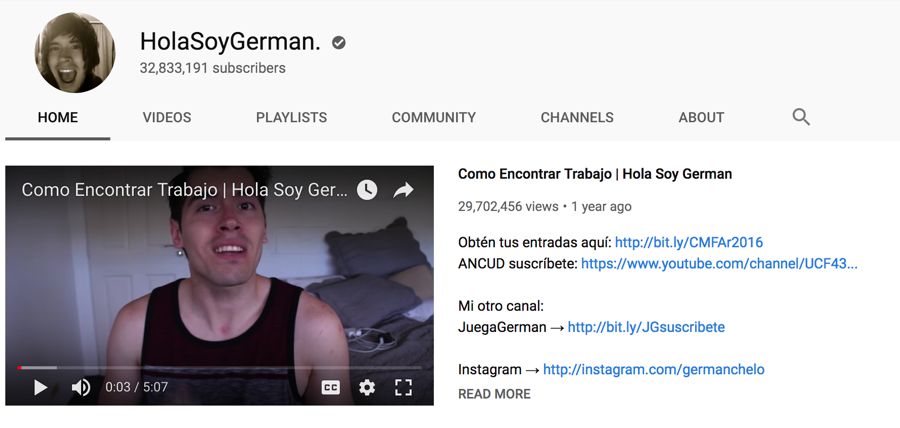The width and height of the screenshot is (900, 428).
Task: Click the Watch Later clock icon
Action: 367,189
